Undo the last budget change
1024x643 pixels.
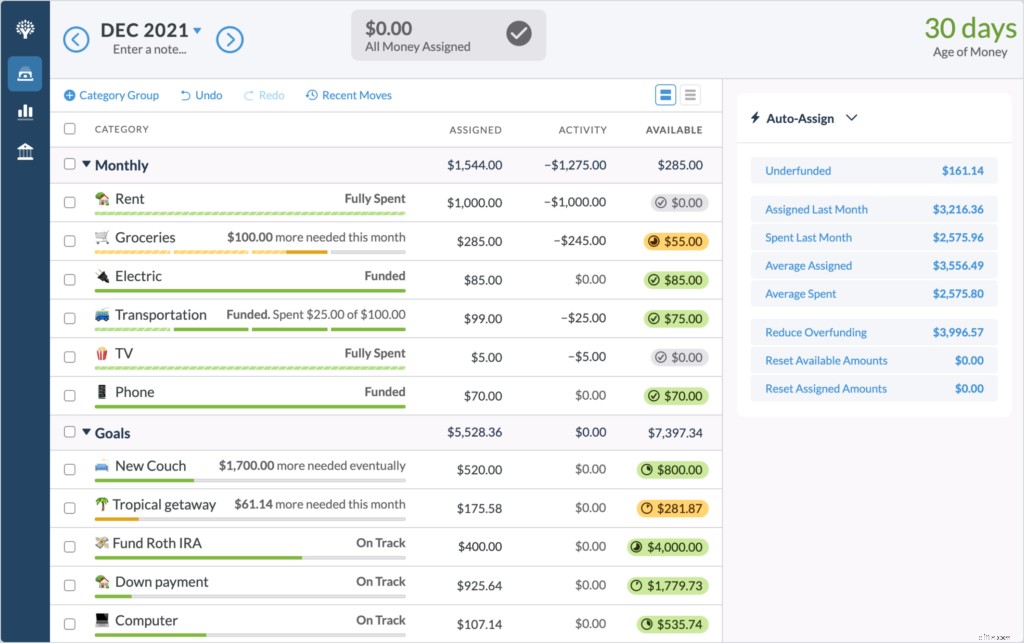202,95
